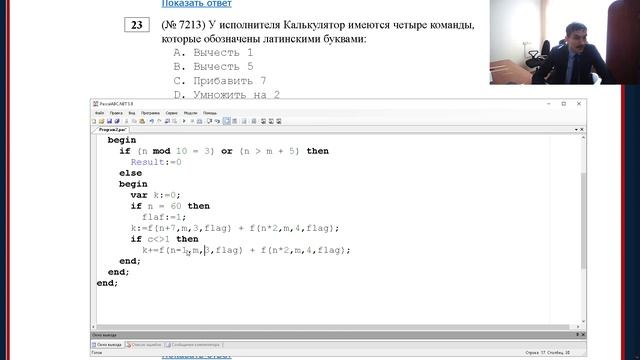Click the Save All icon
This screenshot has height=360, width=640.
pos(117,121)
